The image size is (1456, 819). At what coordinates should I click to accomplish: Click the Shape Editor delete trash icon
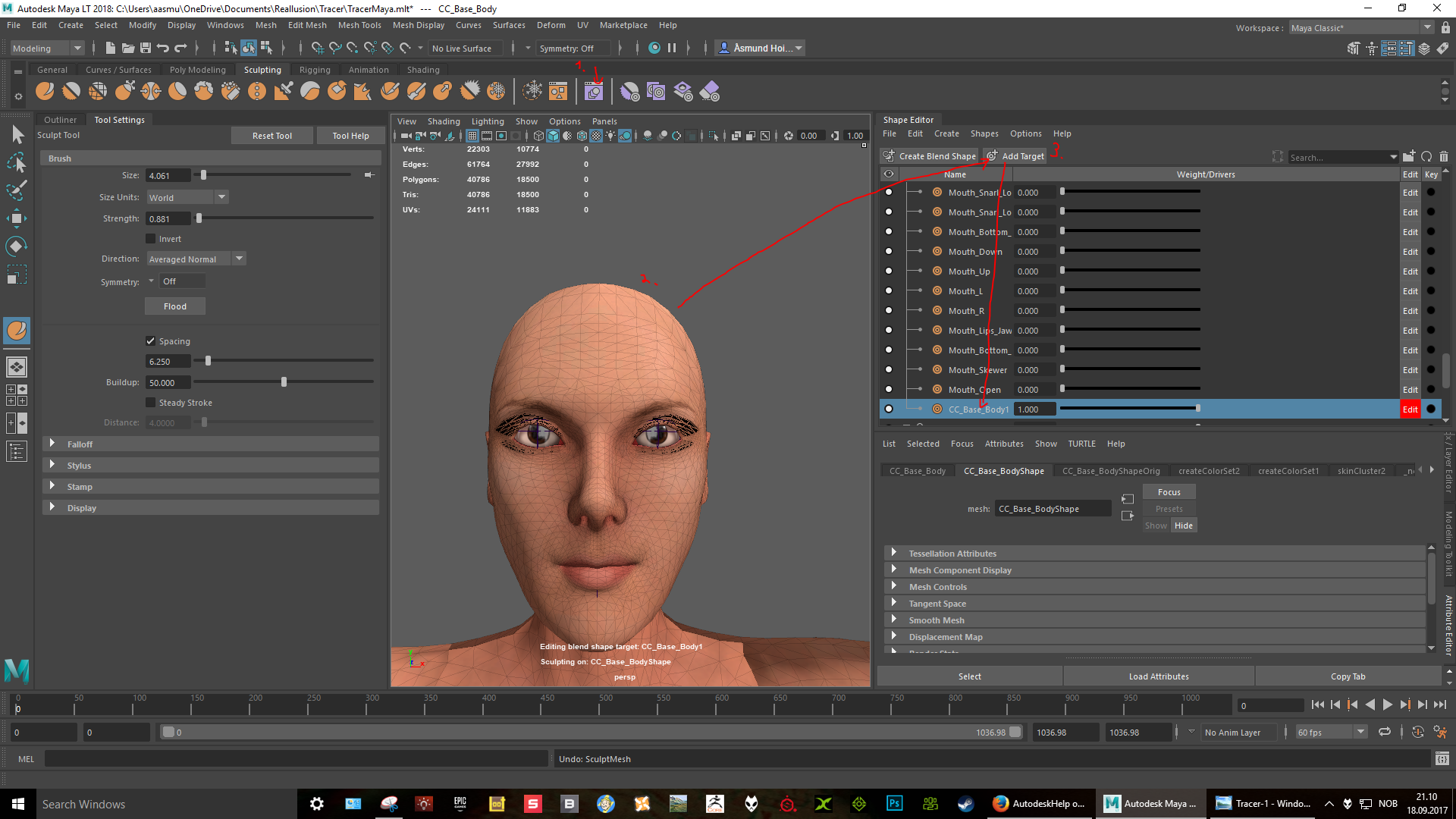click(x=1444, y=156)
